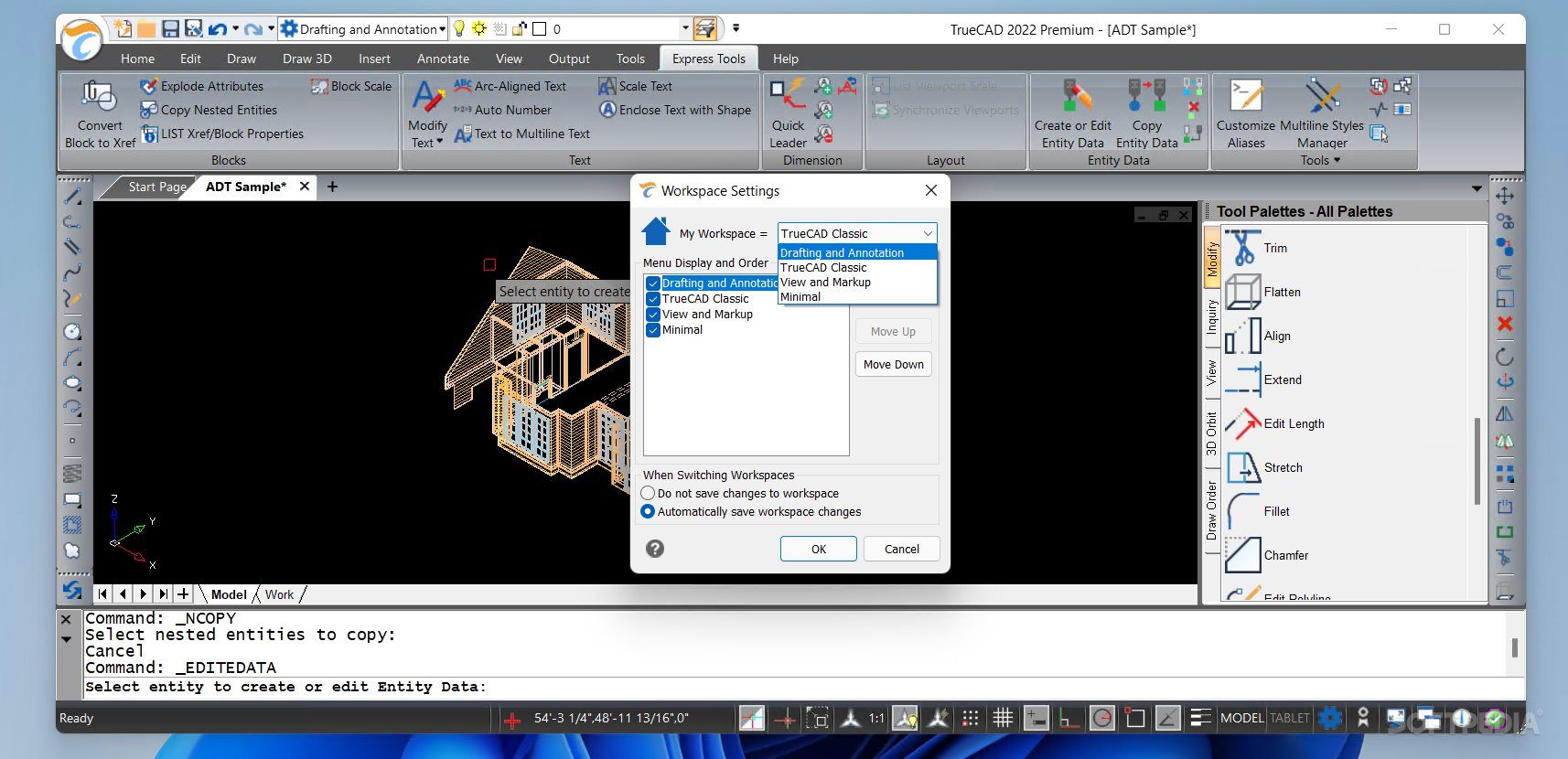Select Chamfer in Tool Palettes
Viewport: 1568px width, 759px height.
1266,555
